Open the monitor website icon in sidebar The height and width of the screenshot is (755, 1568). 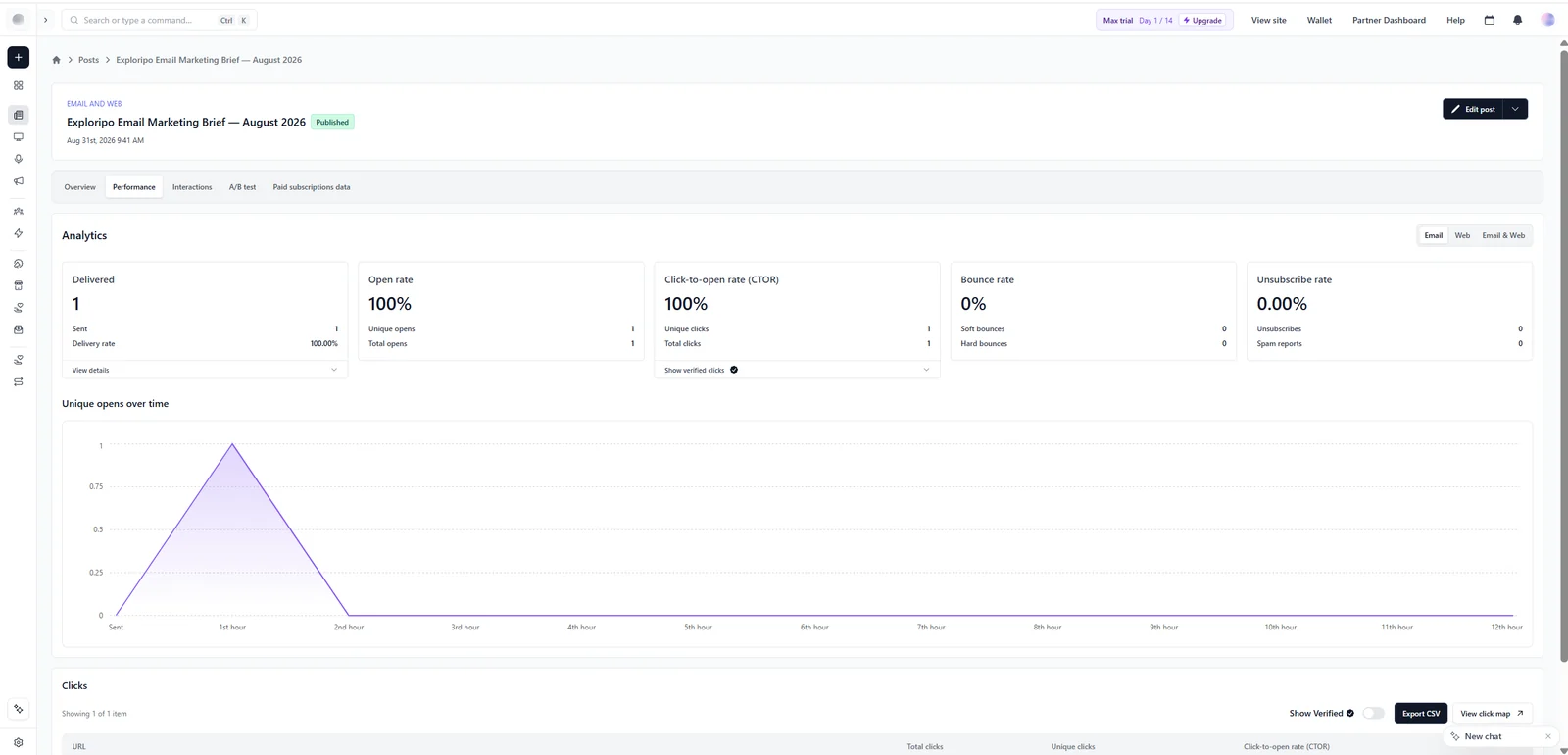(x=18, y=137)
